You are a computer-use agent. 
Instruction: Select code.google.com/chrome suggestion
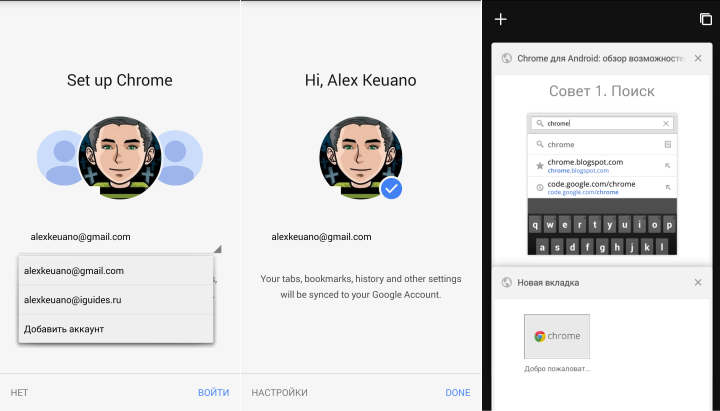tap(602, 187)
